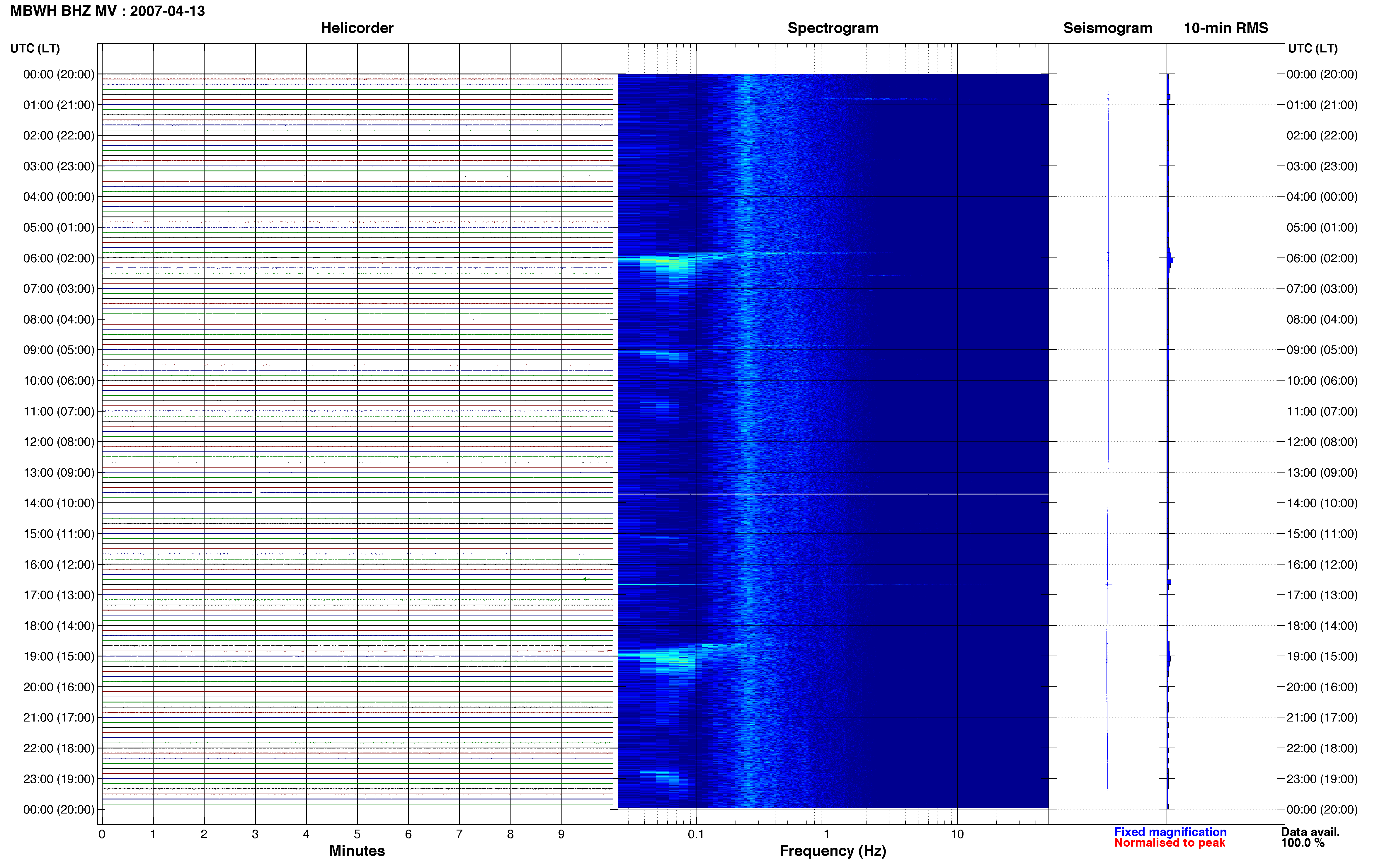Click the UTC (LT) label beside the Helicorder
Viewport: 1389px width, 868px height.
(35, 48)
